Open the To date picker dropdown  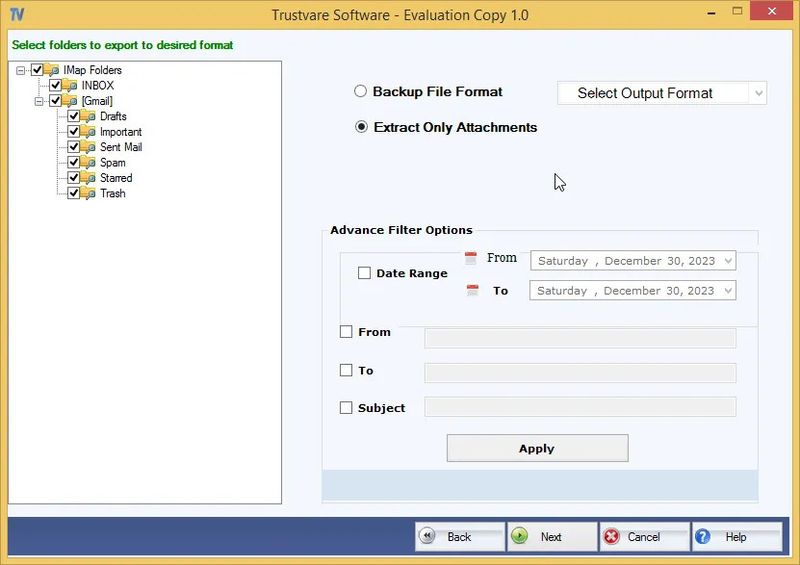(728, 290)
